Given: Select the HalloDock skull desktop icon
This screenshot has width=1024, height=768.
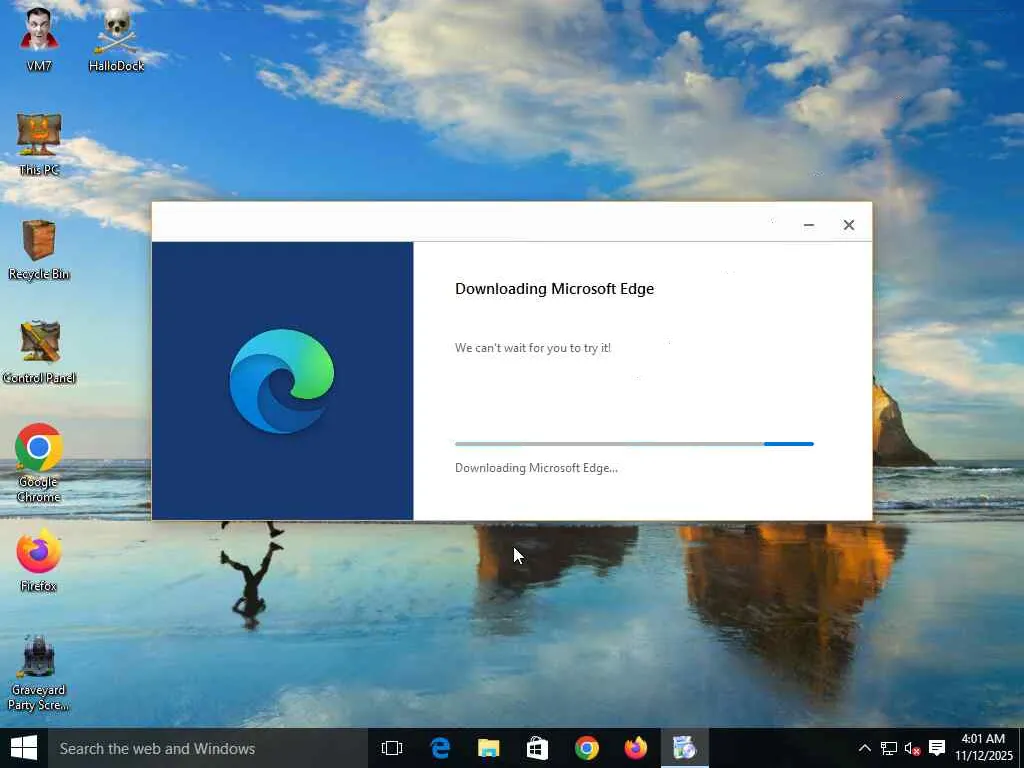Looking at the screenshot, I should [116, 38].
